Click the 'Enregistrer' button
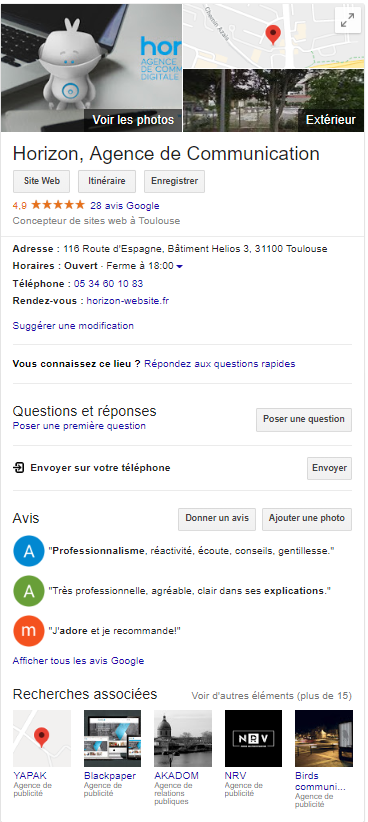The height and width of the screenshot is (822, 368). coord(175,181)
